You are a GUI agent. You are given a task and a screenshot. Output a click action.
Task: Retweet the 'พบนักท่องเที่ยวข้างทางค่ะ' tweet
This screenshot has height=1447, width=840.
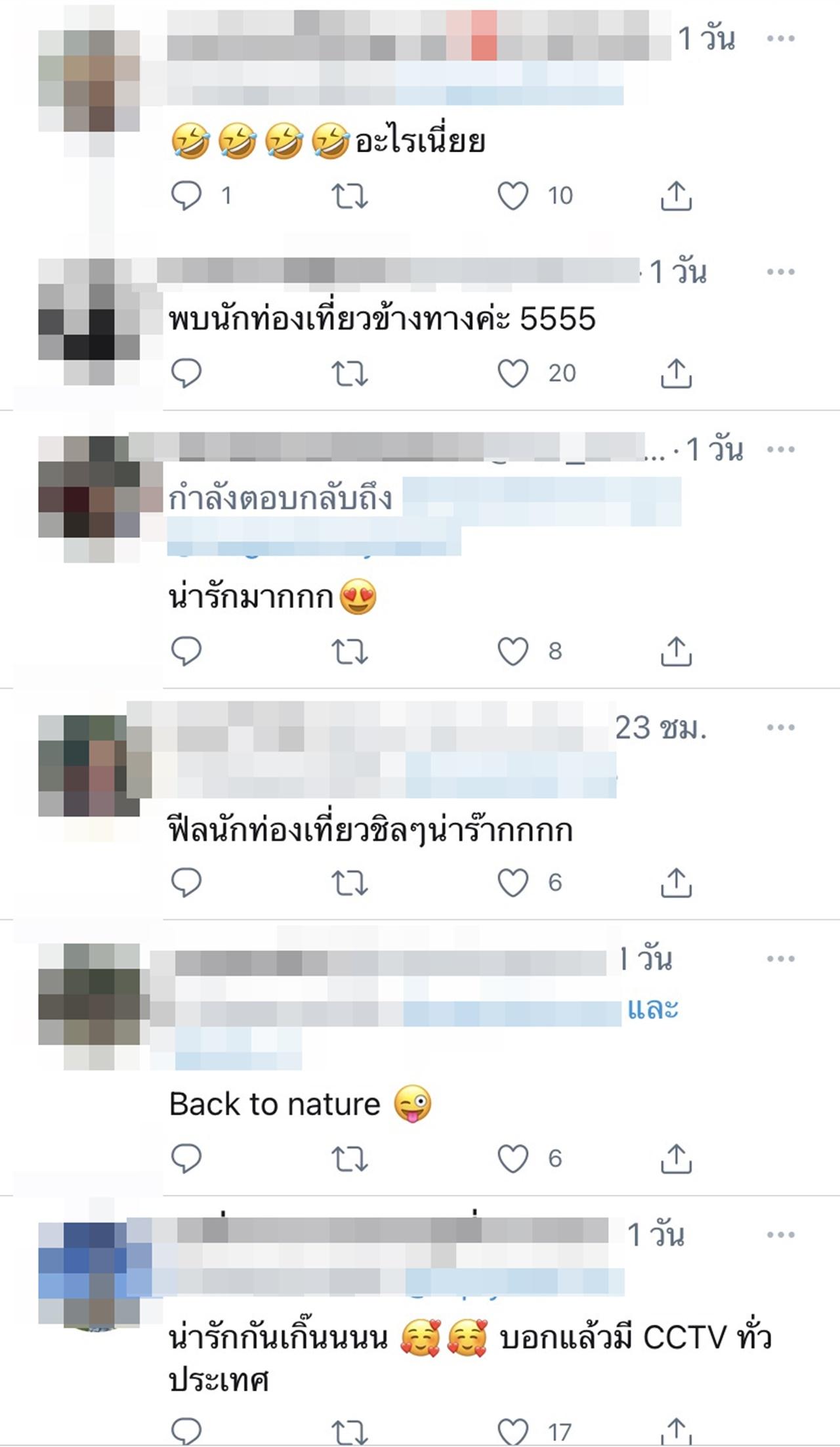click(x=349, y=374)
